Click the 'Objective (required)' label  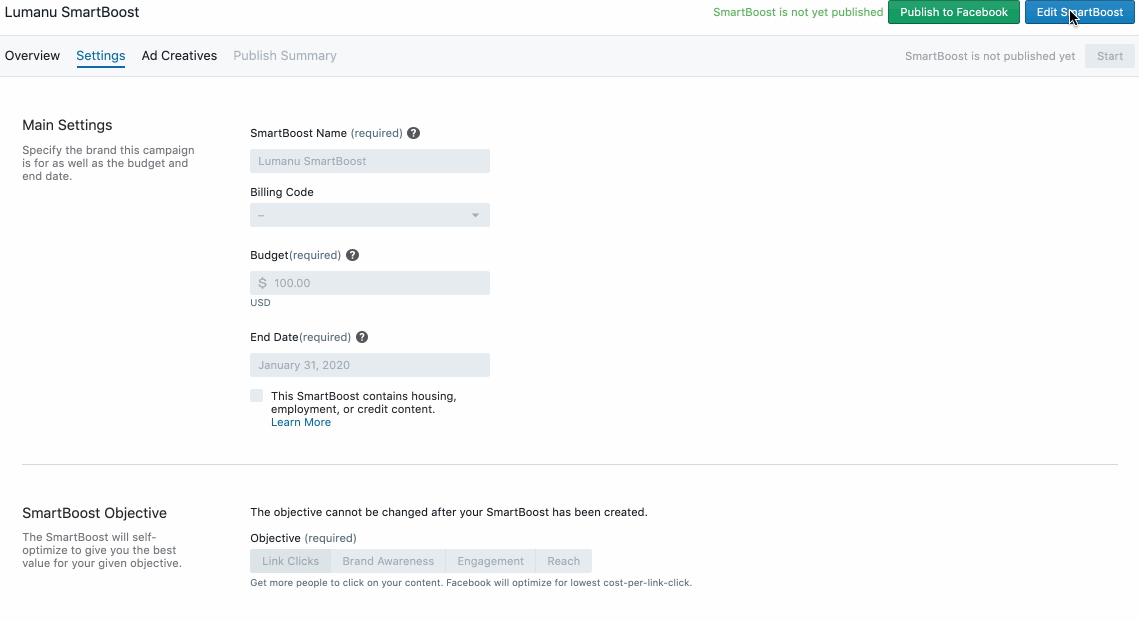point(303,538)
